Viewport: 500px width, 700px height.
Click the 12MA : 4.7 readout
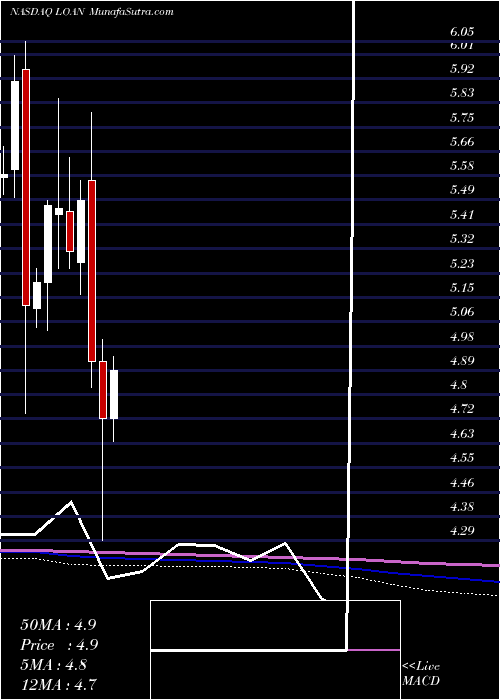[58, 684]
